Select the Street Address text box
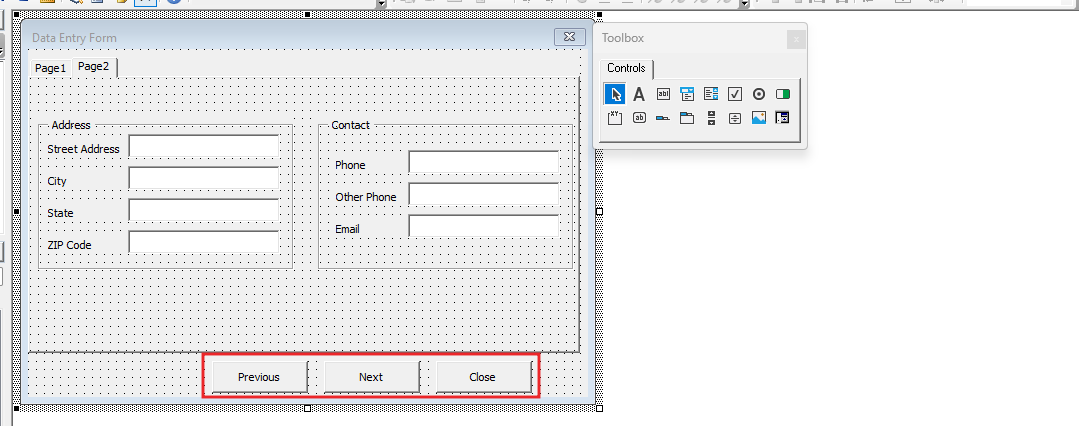1079x426 pixels. [x=204, y=147]
